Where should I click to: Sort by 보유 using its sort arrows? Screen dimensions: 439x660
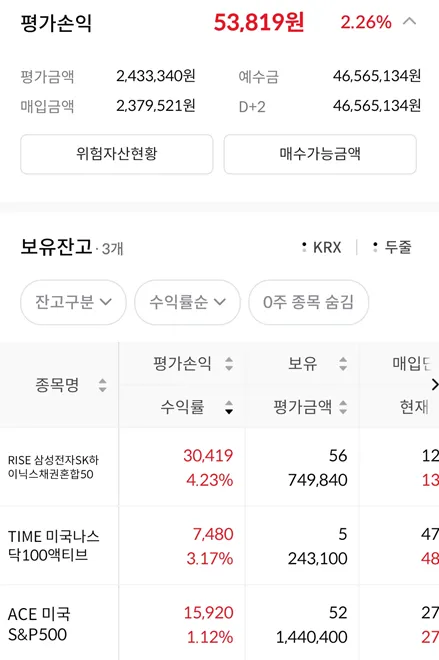pyautogui.click(x=343, y=364)
